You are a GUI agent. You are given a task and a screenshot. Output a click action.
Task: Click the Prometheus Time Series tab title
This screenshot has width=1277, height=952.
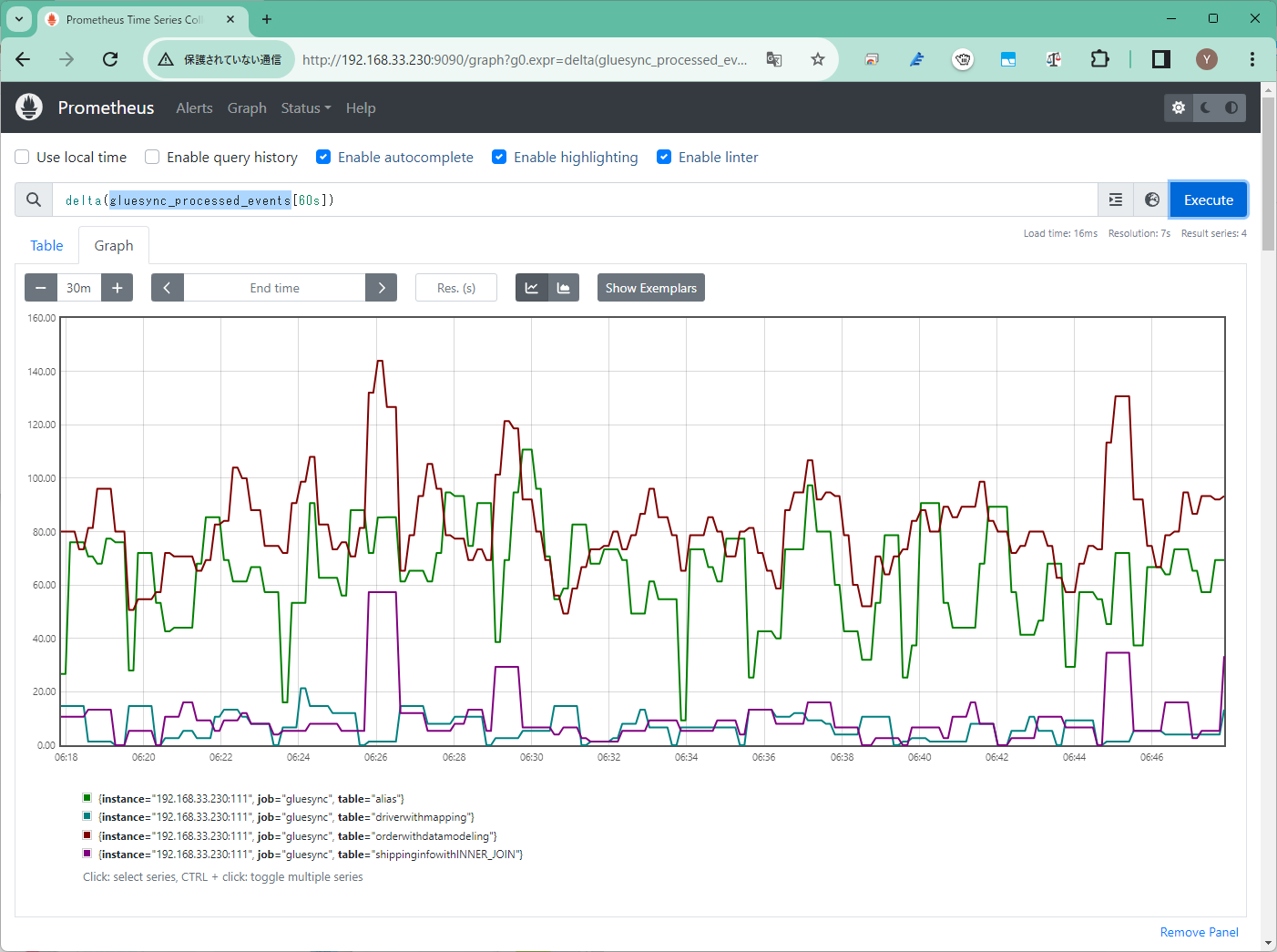[x=135, y=19]
